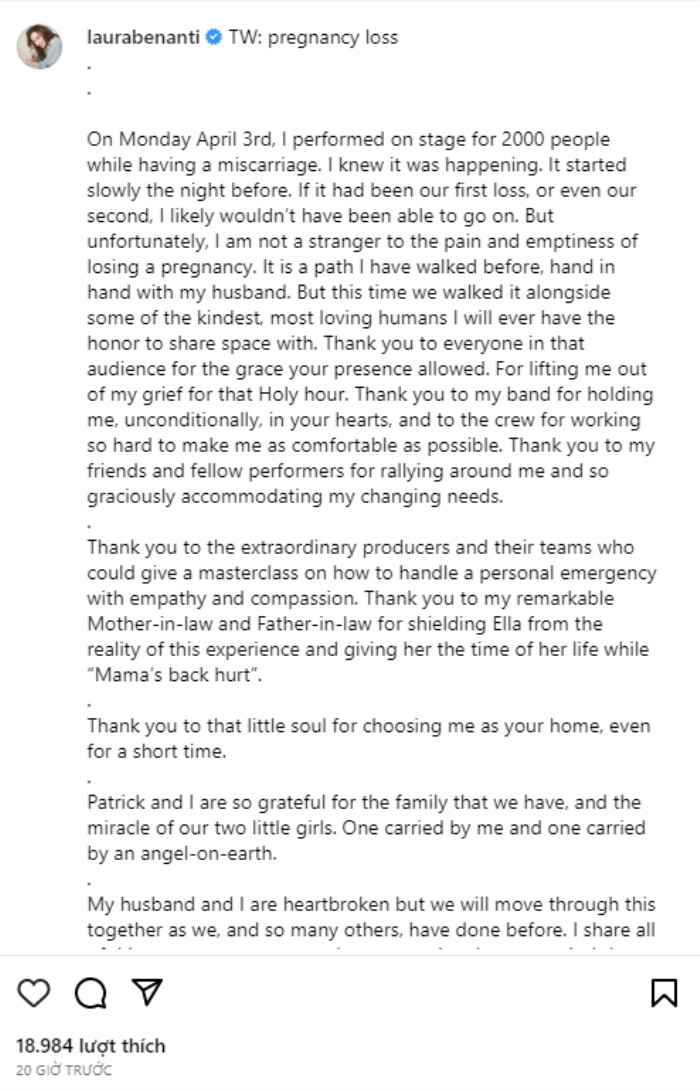Click the line "My husband and I are heartbroken"
Image resolution: width=700 pixels, height=1091 pixels.
click(371, 904)
